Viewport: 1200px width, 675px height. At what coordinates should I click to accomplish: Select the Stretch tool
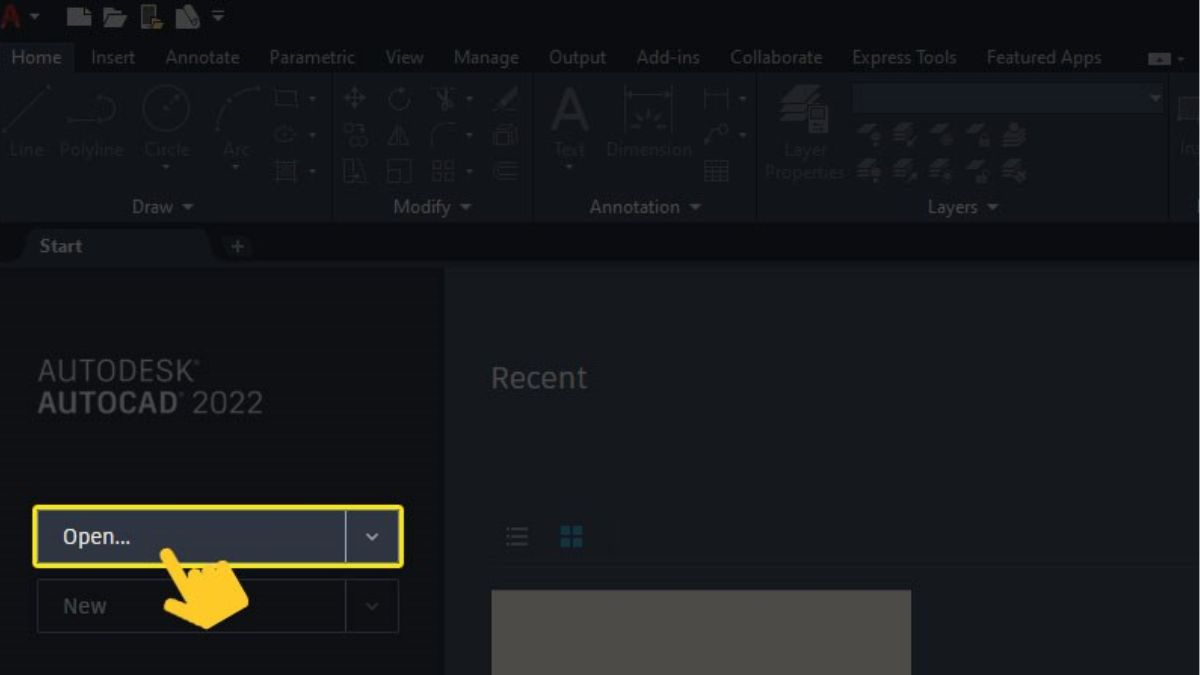[x=355, y=171]
